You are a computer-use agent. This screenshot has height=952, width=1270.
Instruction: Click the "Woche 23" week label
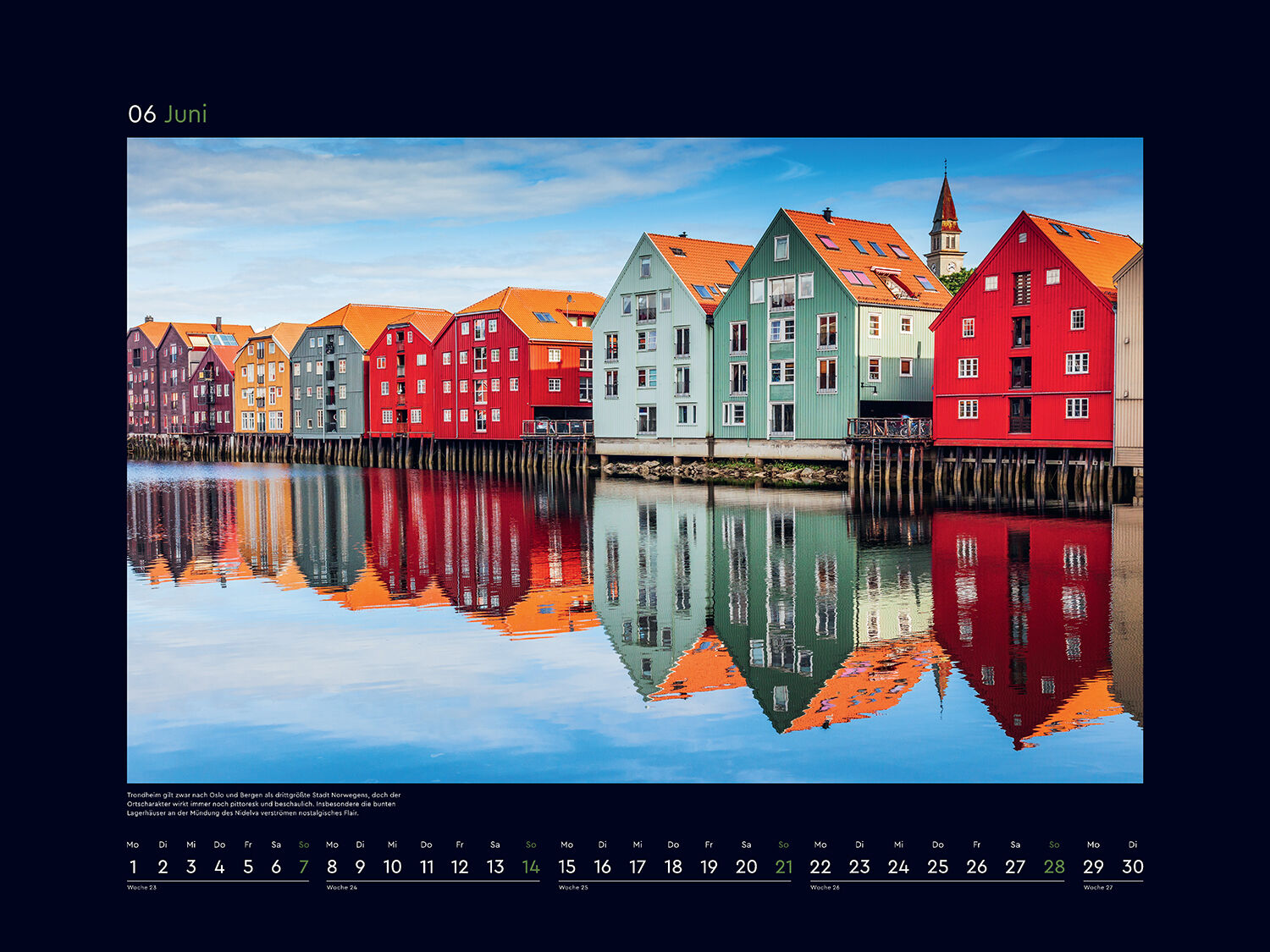142,888
